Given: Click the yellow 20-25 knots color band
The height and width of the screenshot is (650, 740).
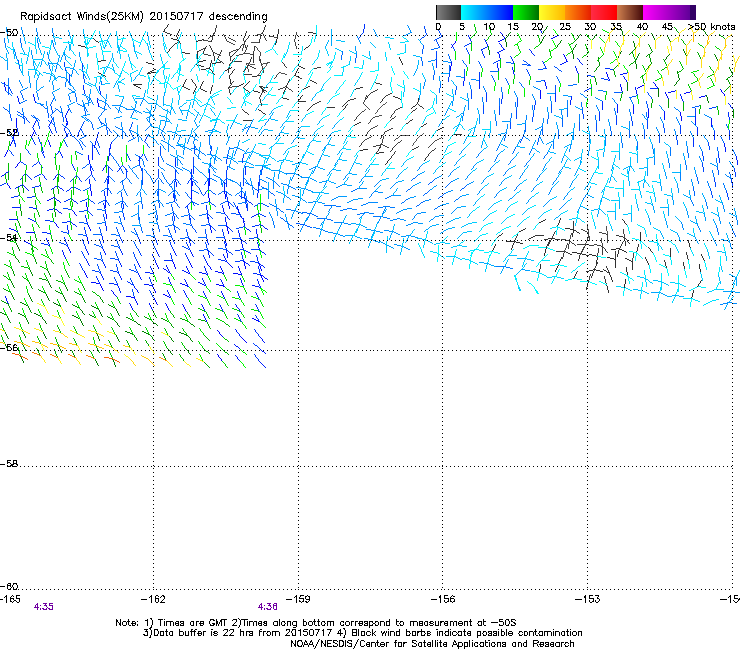Looking at the screenshot, I should coord(552,12).
